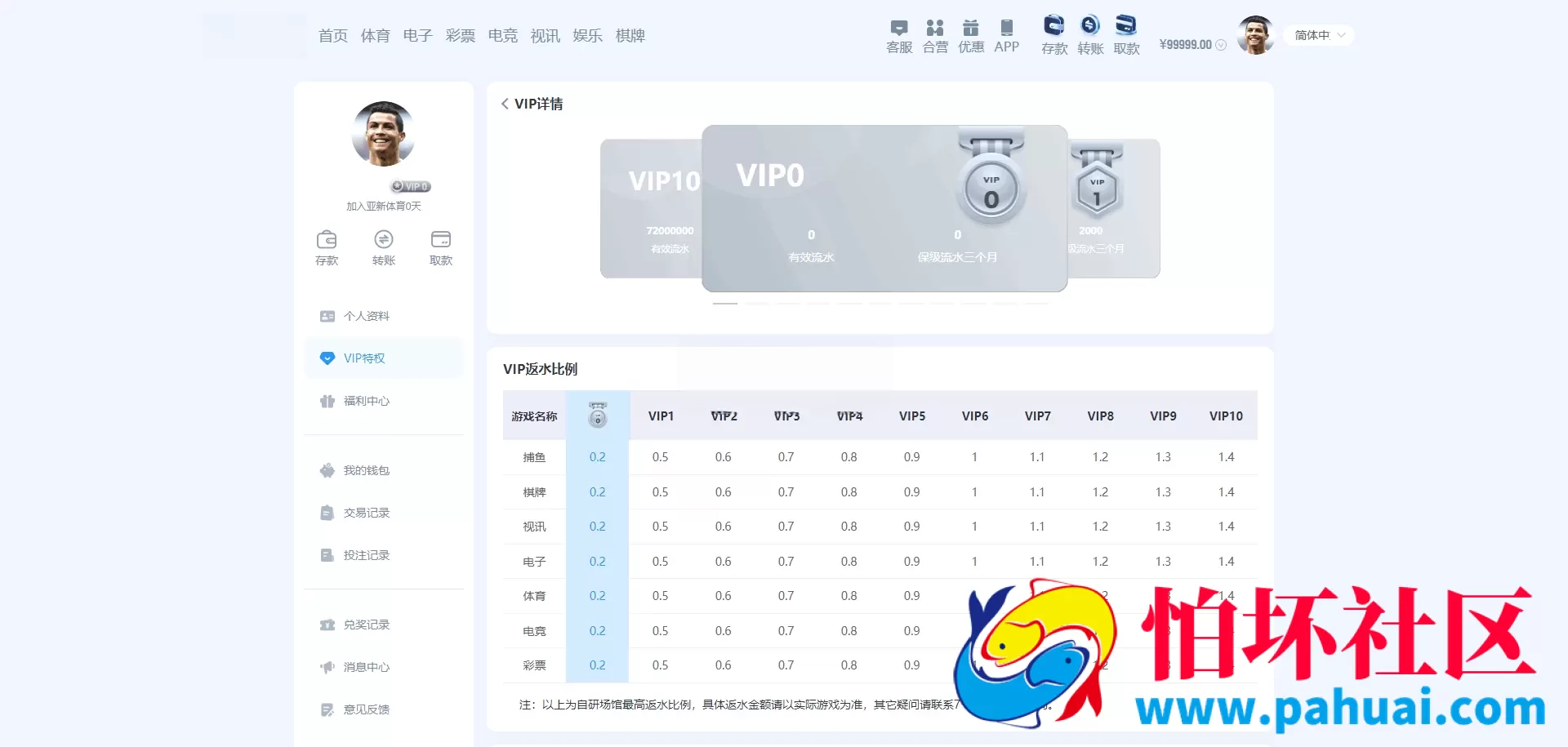Open the 棋牌 card games menu

click(x=630, y=36)
